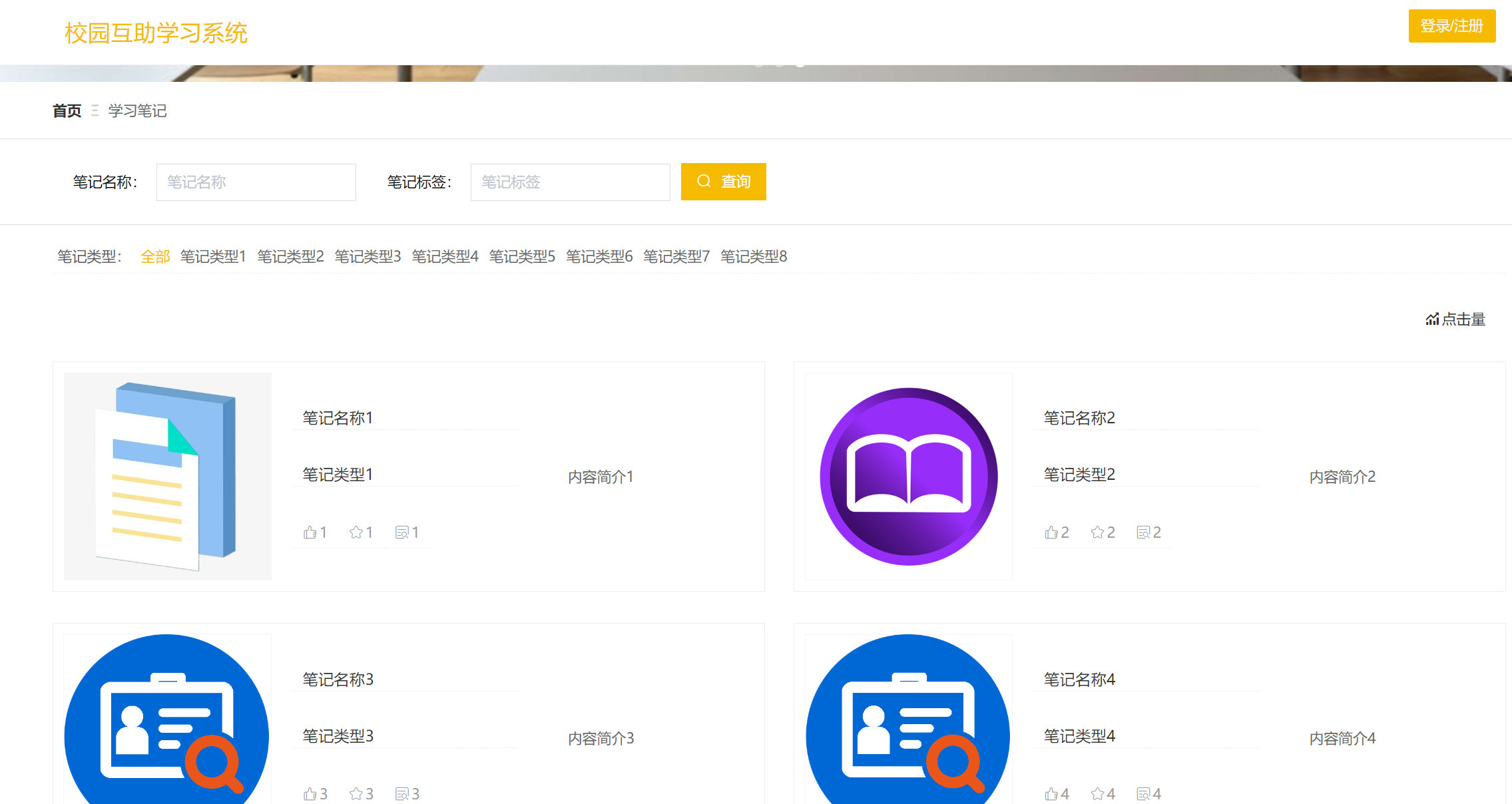Click the 查询 search button
The height and width of the screenshot is (804, 1512).
[723, 182]
